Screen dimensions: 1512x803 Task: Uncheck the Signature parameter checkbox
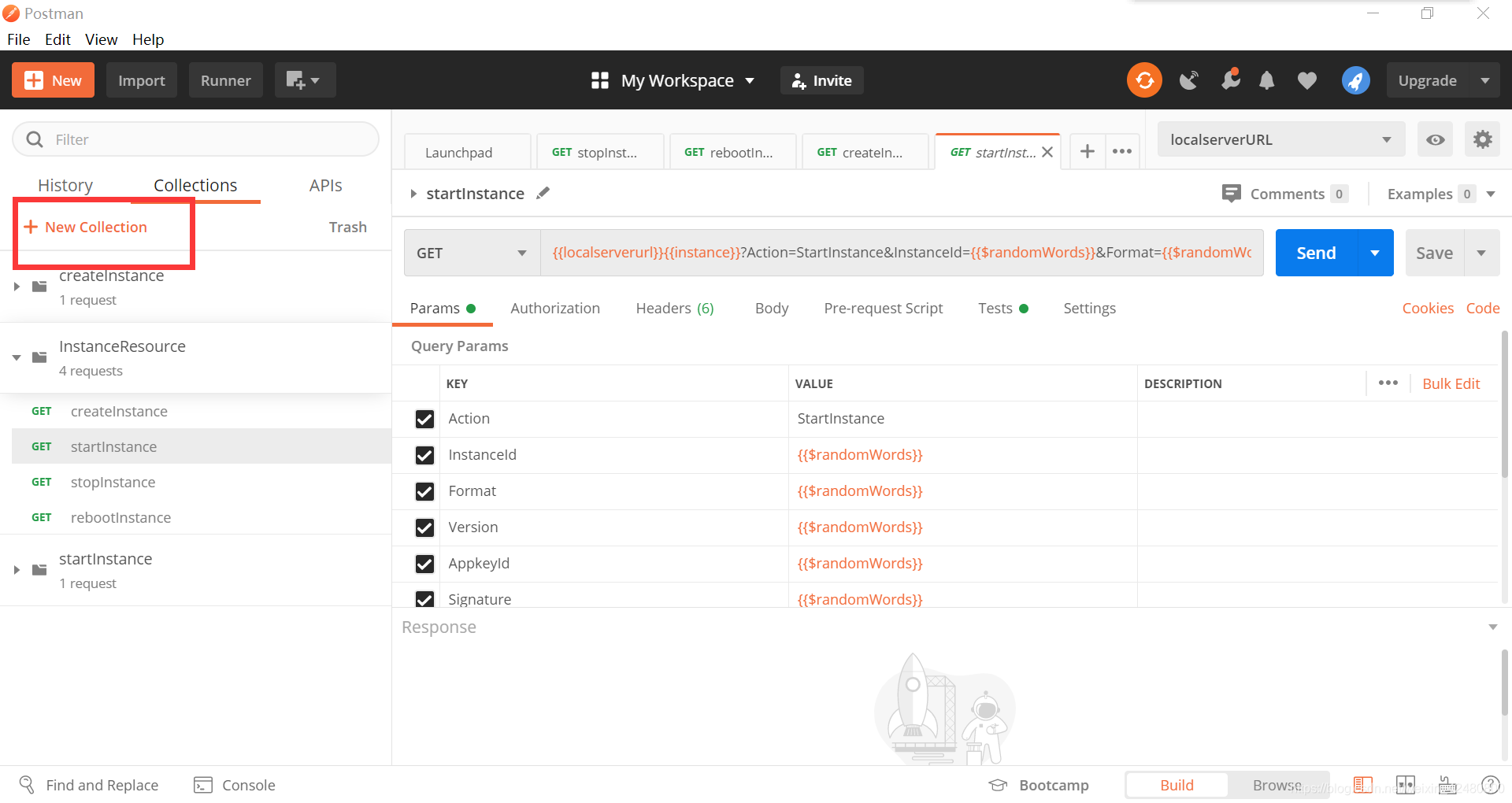[424, 599]
